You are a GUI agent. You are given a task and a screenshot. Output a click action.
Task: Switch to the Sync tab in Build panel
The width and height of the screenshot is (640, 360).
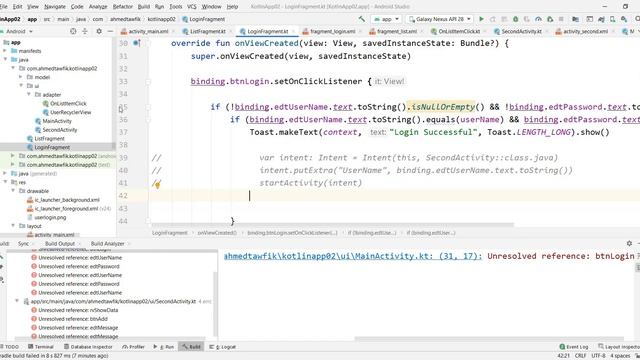[23, 243]
